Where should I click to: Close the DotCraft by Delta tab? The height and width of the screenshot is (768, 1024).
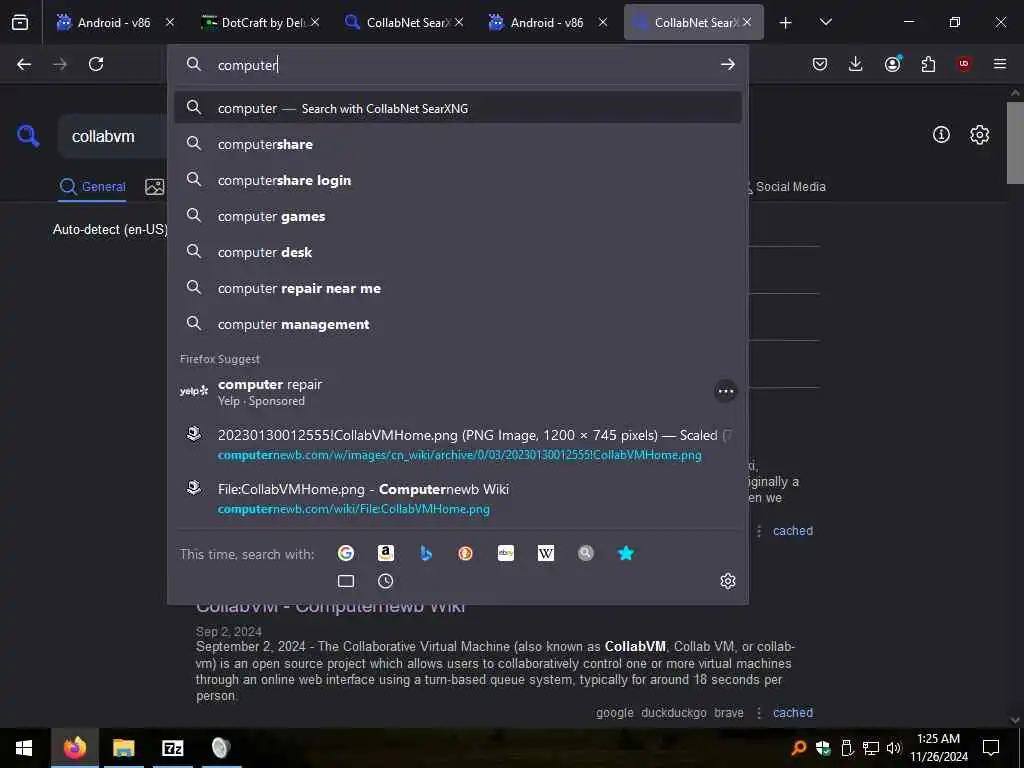pyautogui.click(x=315, y=22)
